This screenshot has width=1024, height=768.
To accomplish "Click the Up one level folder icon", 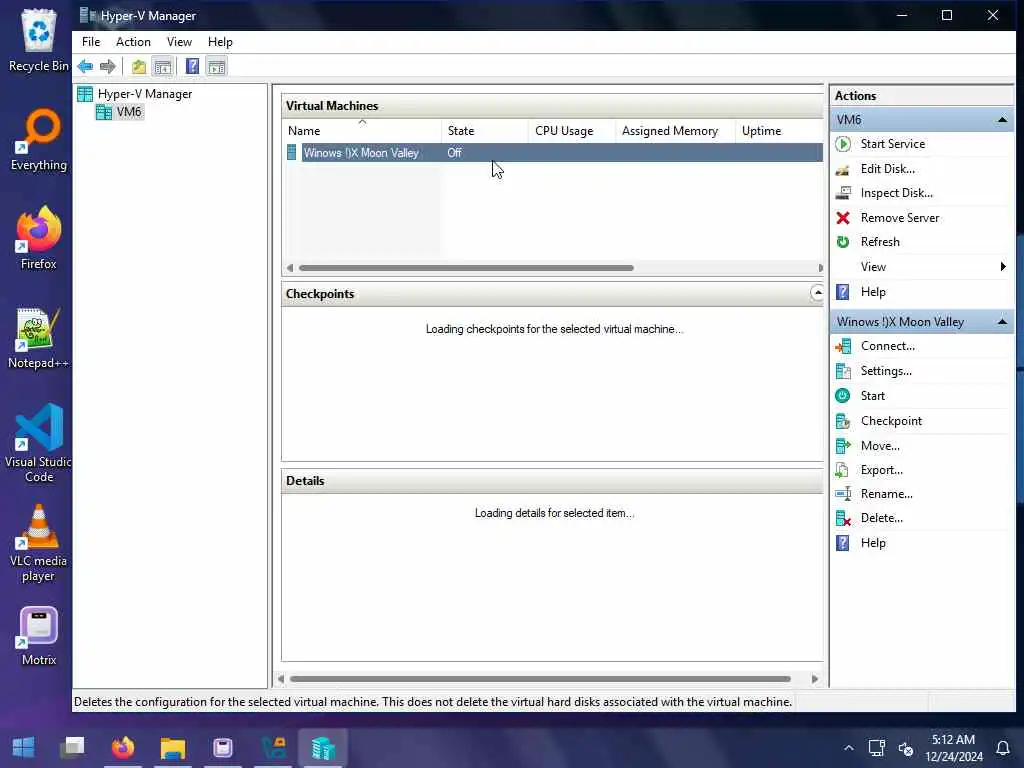I will click(138, 66).
